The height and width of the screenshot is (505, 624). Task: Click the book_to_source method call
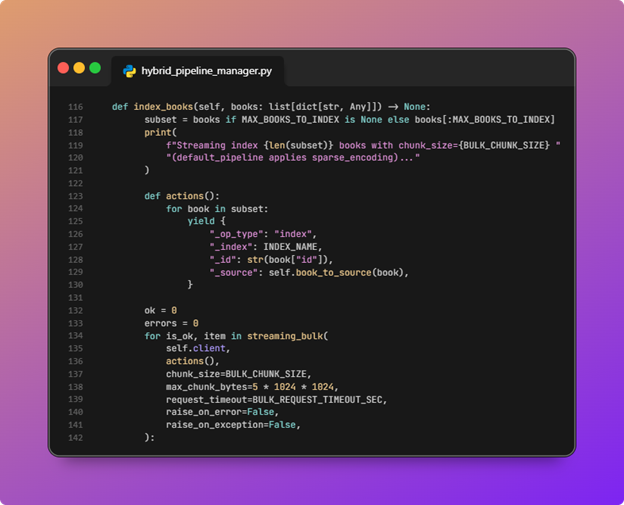click(333, 273)
